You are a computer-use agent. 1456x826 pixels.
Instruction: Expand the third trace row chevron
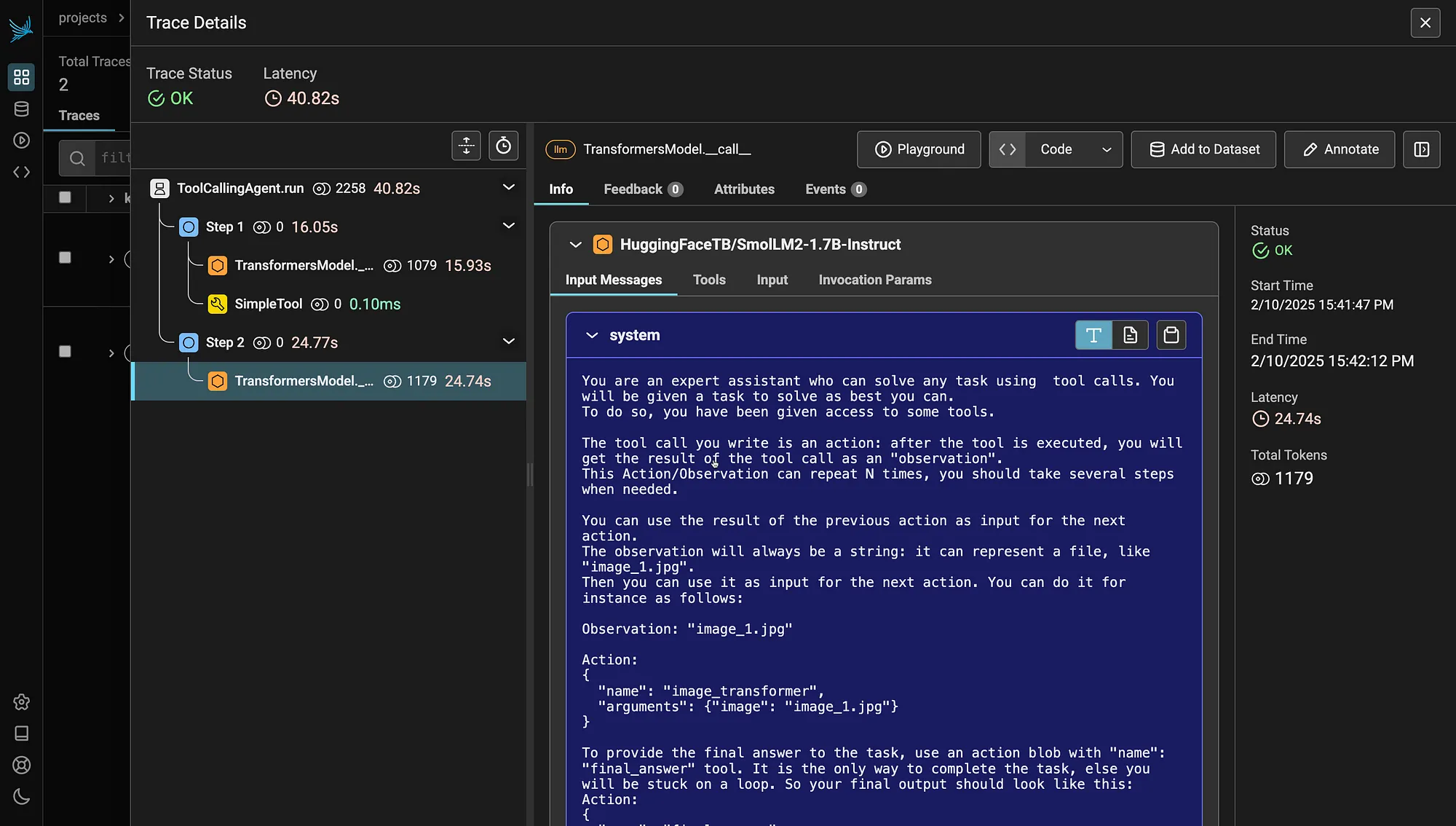coord(111,353)
